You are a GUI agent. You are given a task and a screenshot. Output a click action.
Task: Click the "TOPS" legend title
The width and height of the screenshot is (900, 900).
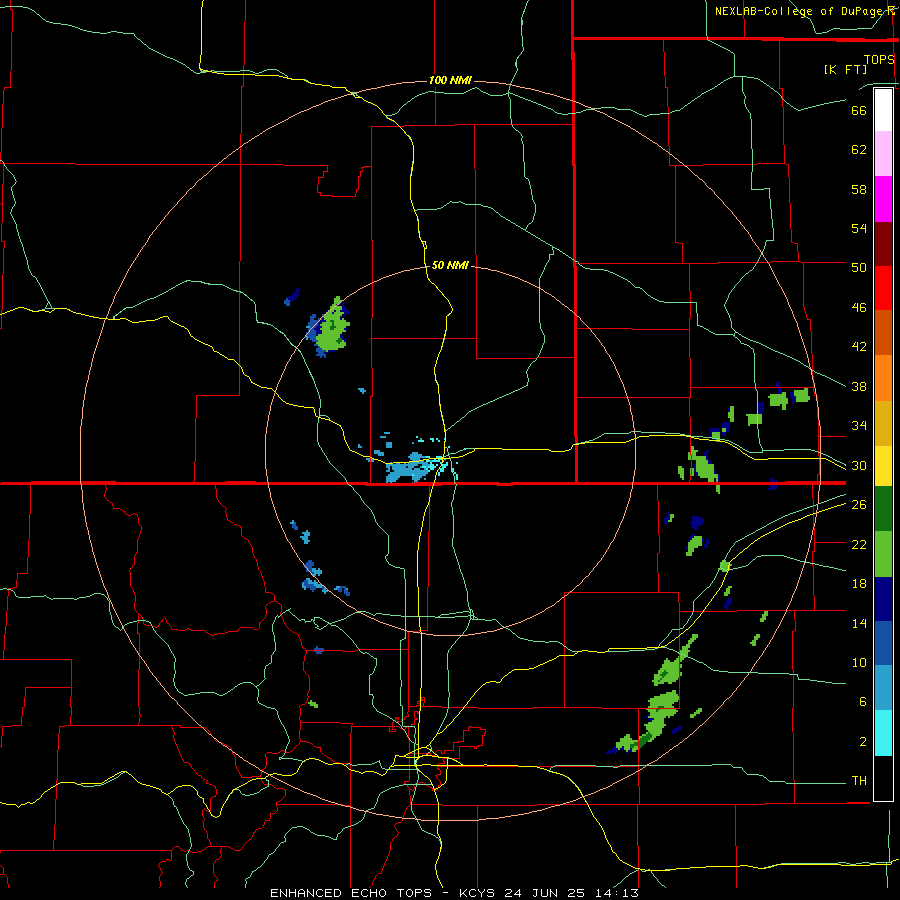click(879, 60)
